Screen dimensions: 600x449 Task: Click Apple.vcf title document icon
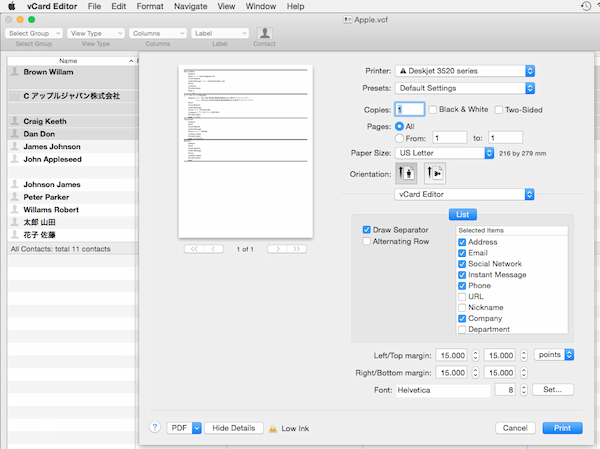coord(347,20)
